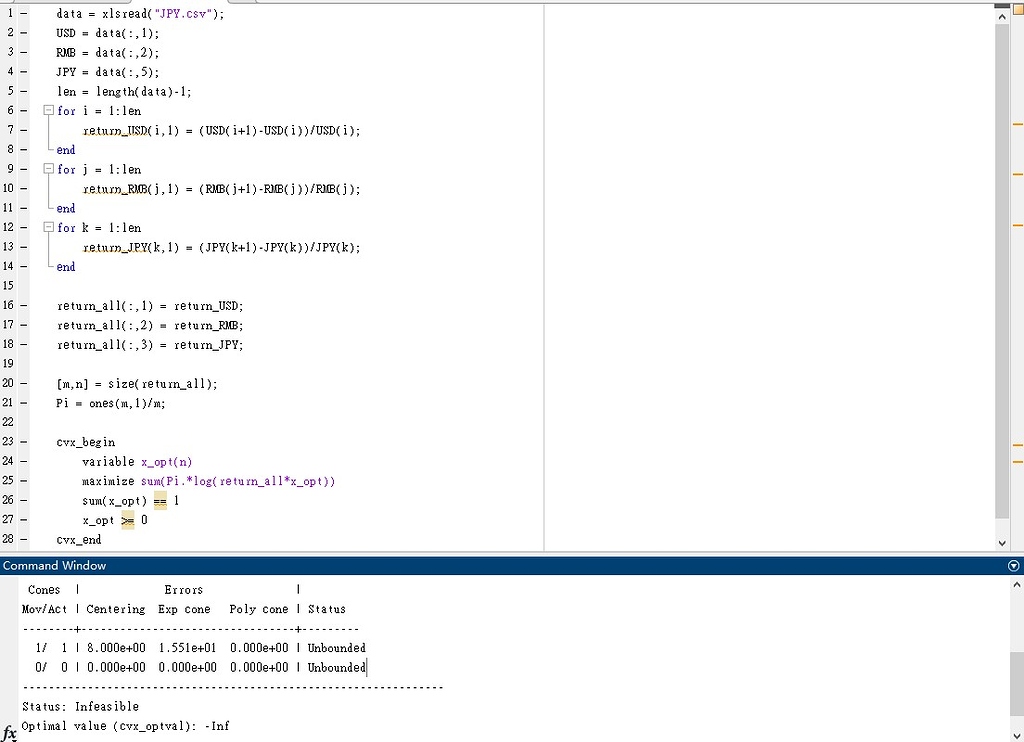Click the editor scrollbar down arrow

pyautogui.click(x=1002, y=543)
